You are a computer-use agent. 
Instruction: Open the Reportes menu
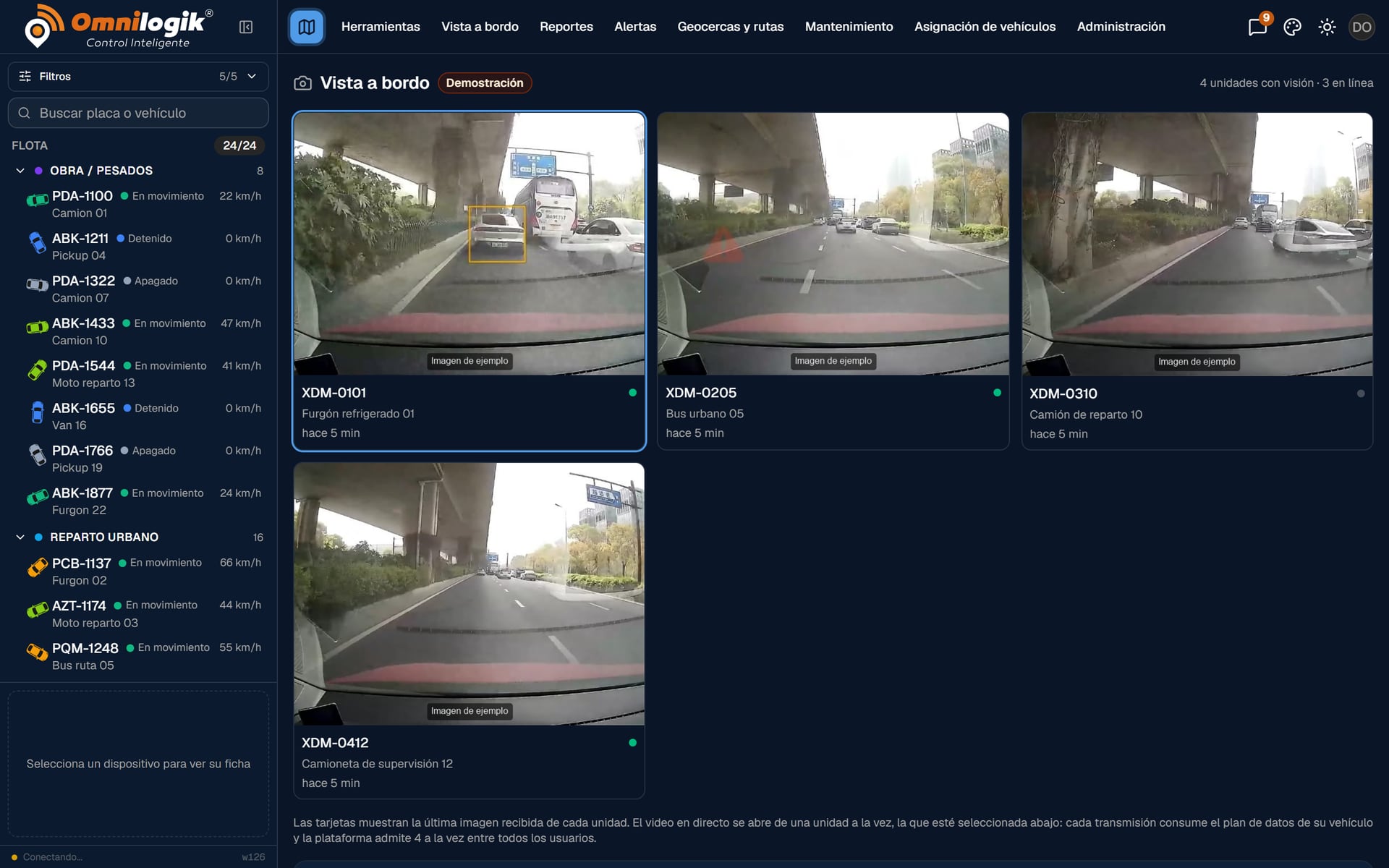coord(566,27)
